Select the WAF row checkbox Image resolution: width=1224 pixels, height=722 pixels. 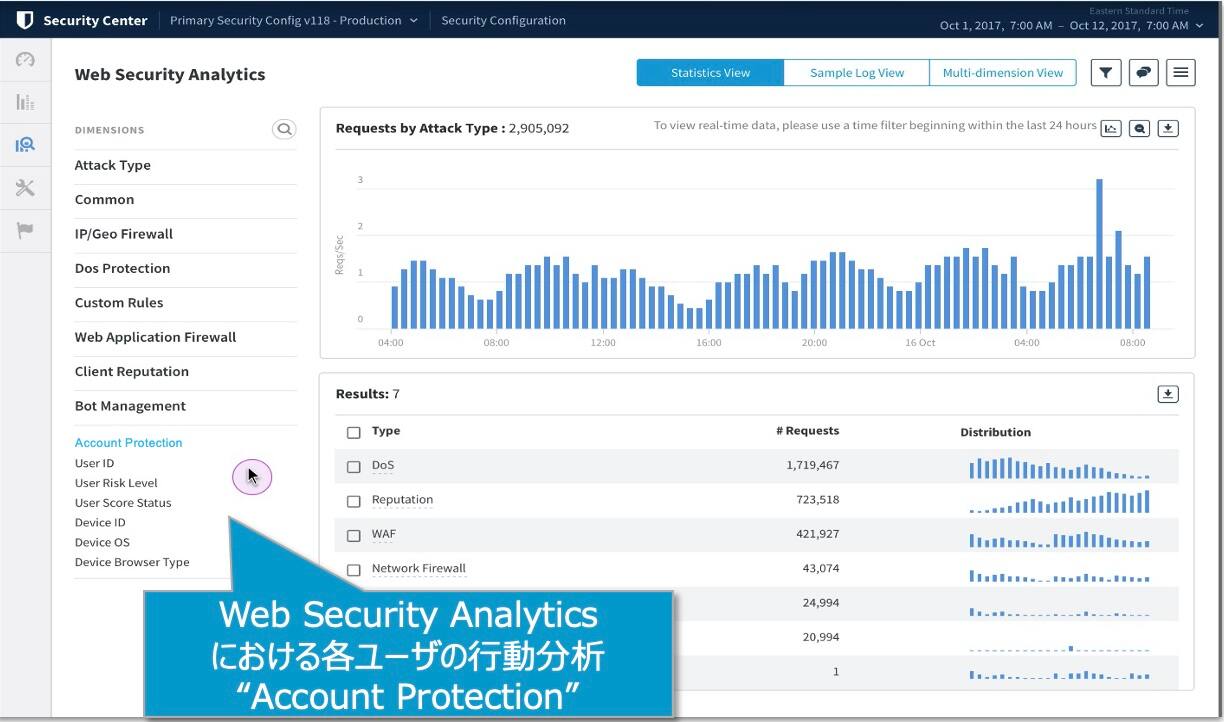[353, 535]
